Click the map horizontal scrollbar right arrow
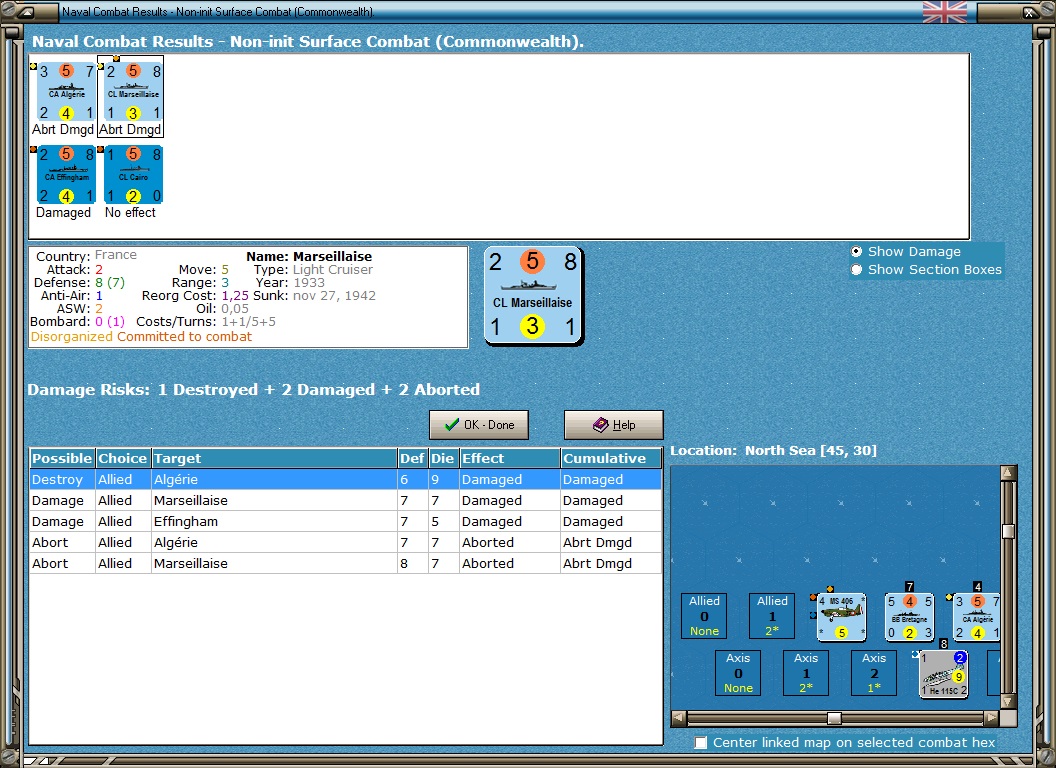 pyautogui.click(x=991, y=718)
